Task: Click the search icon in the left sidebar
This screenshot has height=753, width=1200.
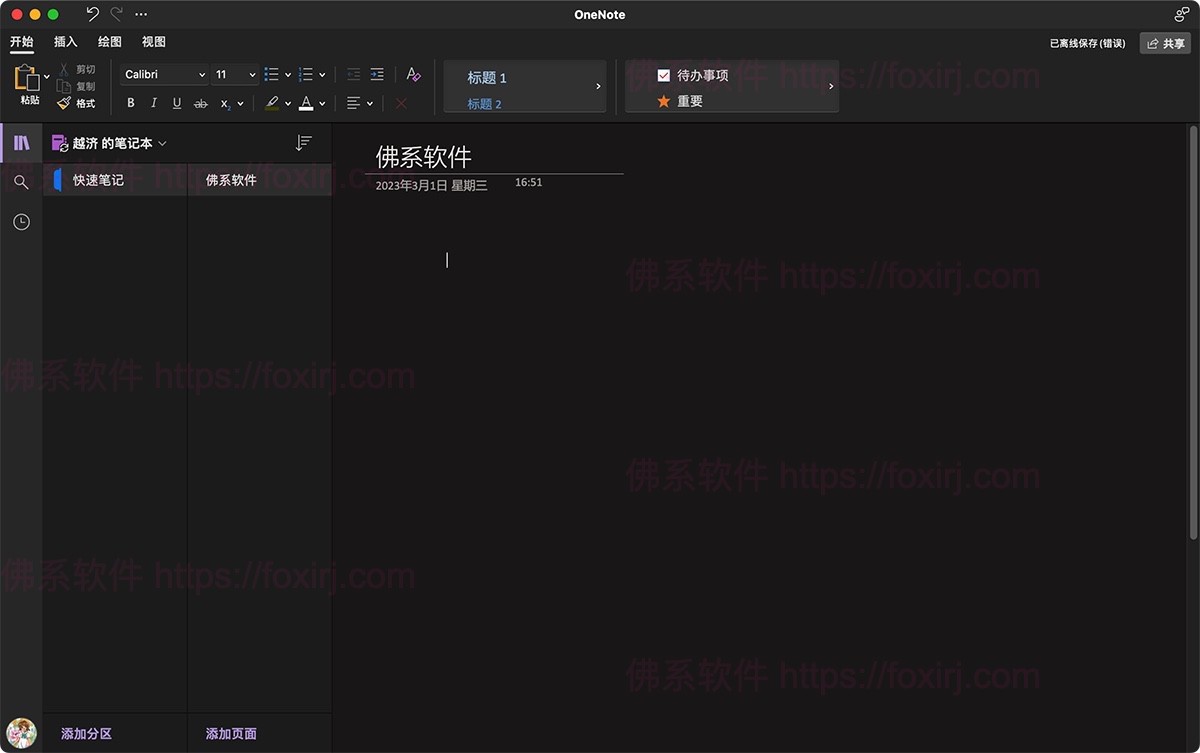Action: 21,182
